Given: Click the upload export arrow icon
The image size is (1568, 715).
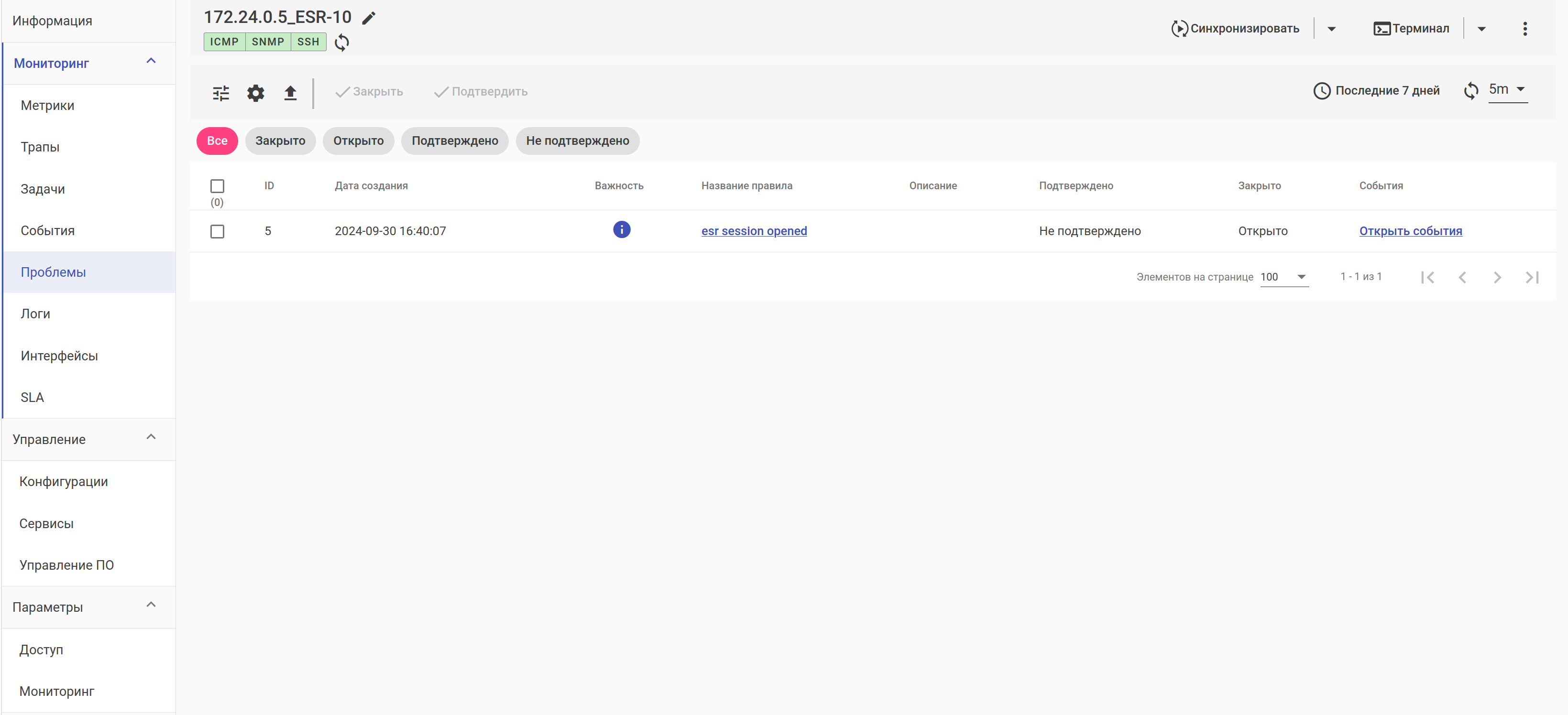Looking at the screenshot, I should (290, 93).
